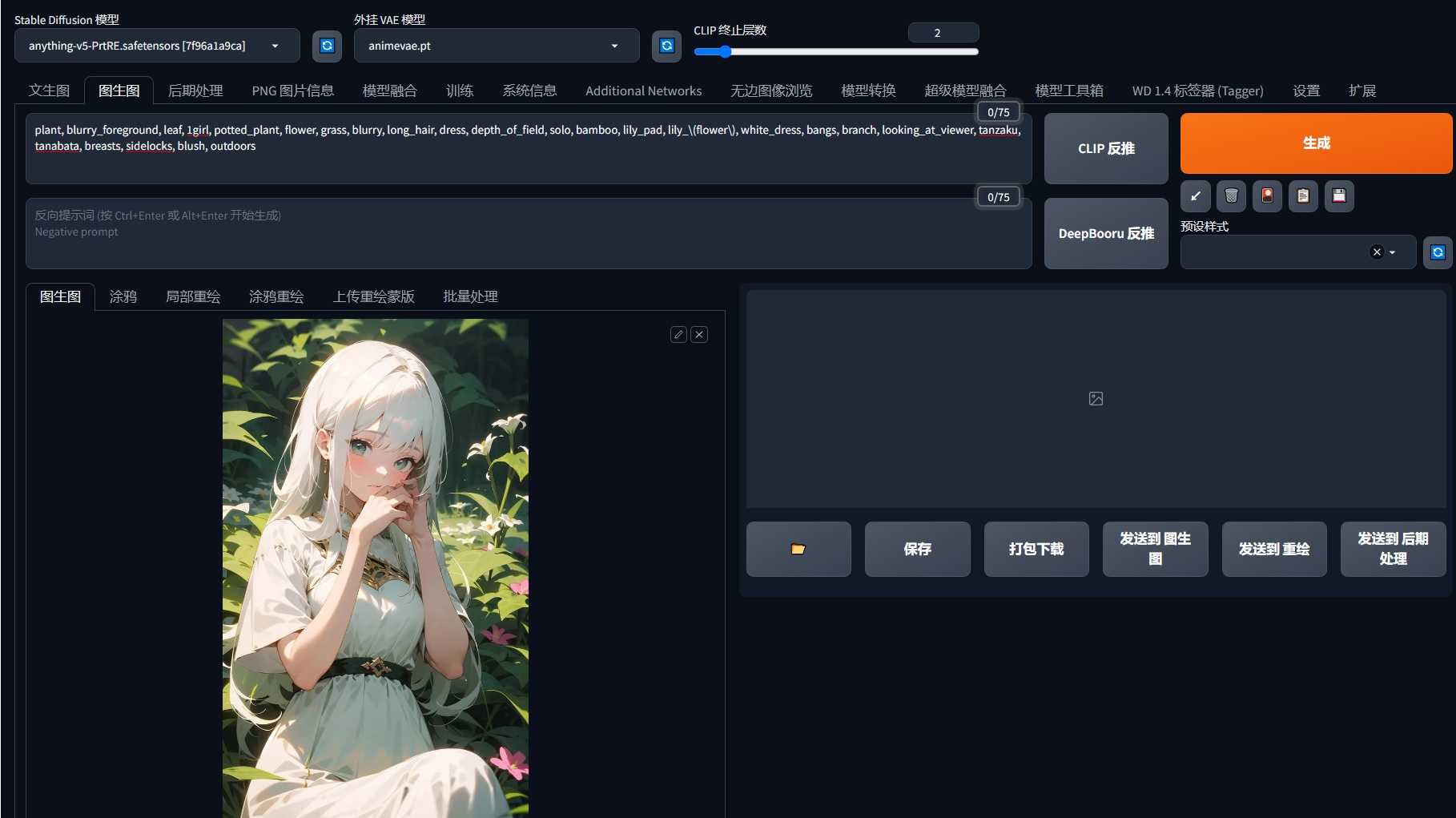
Task: Click the 打包下载 button
Action: coord(1036,549)
